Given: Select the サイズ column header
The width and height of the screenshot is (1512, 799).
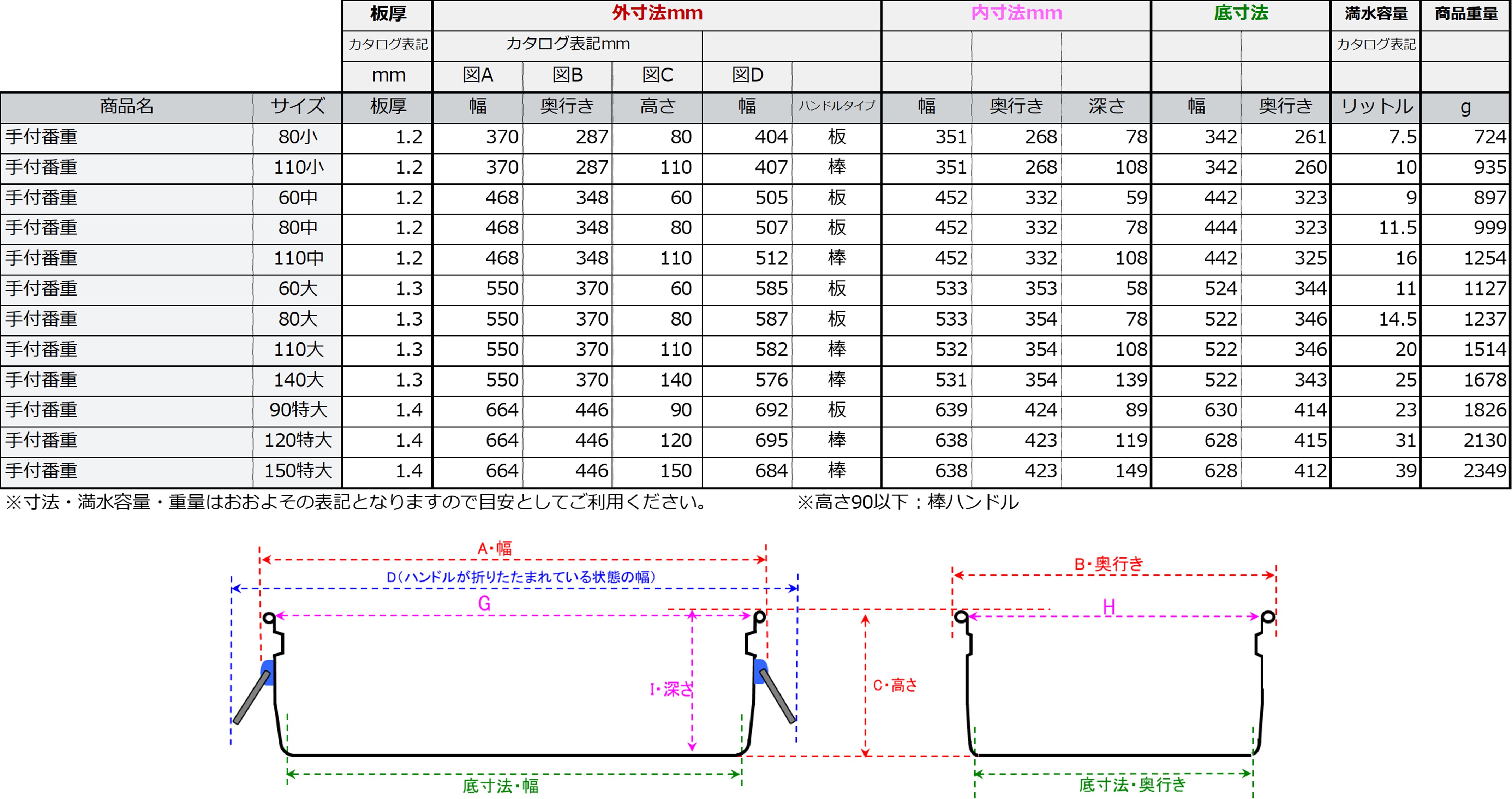Looking at the screenshot, I should click(298, 106).
